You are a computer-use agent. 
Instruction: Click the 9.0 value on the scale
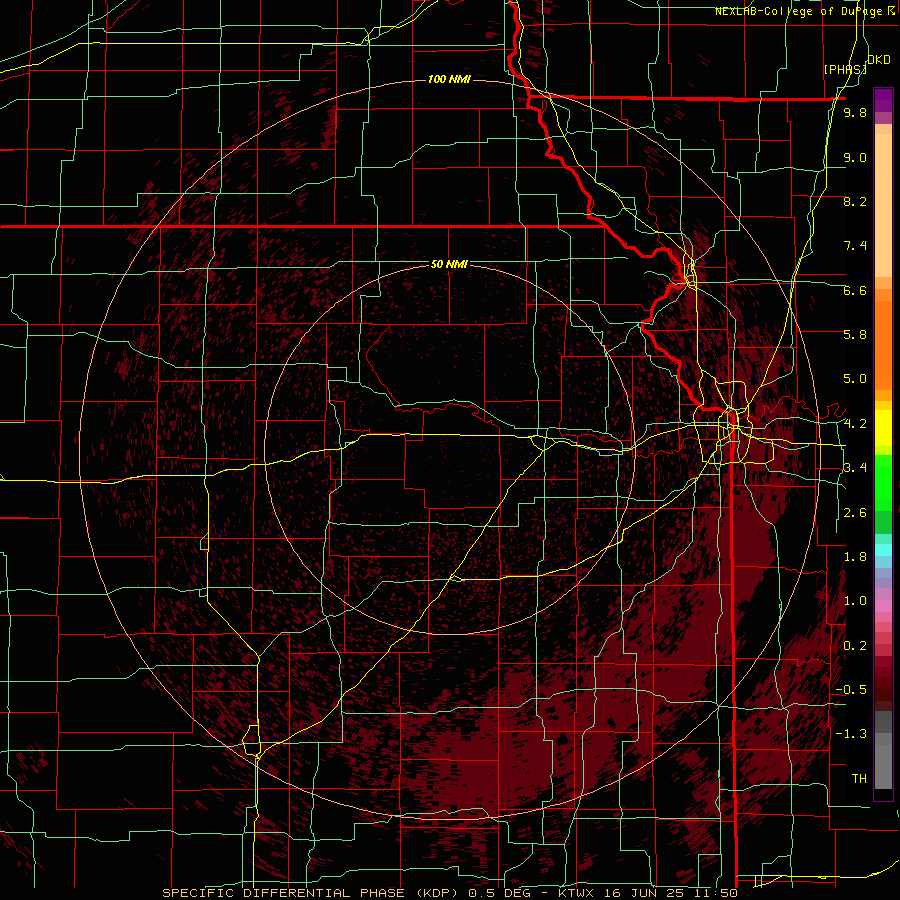pos(855,157)
